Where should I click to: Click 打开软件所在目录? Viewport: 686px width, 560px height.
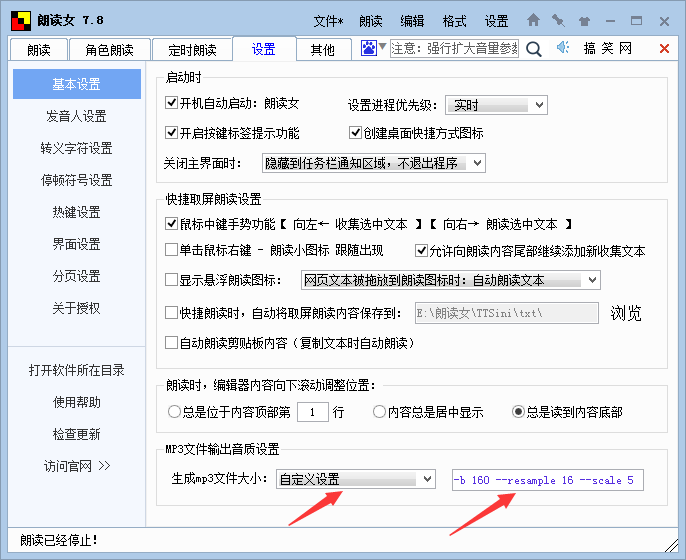[x=77, y=370]
